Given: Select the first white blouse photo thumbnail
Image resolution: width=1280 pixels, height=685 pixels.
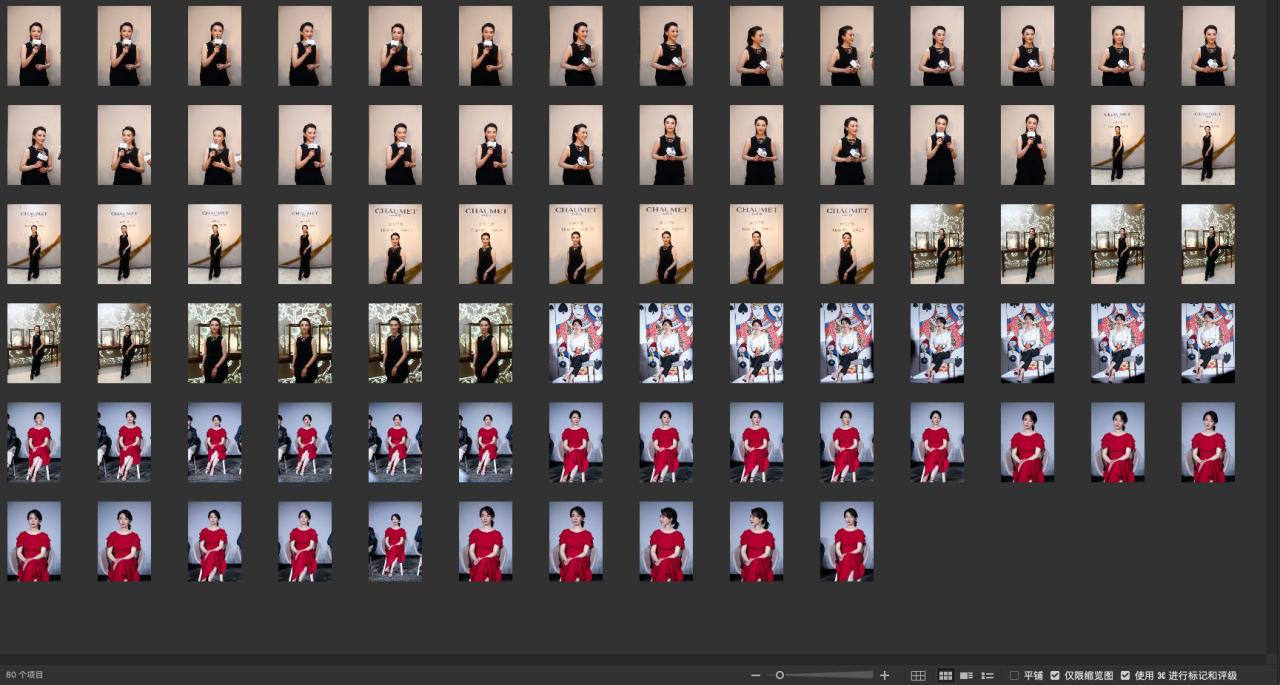Looking at the screenshot, I should click(x=576, y=343).
